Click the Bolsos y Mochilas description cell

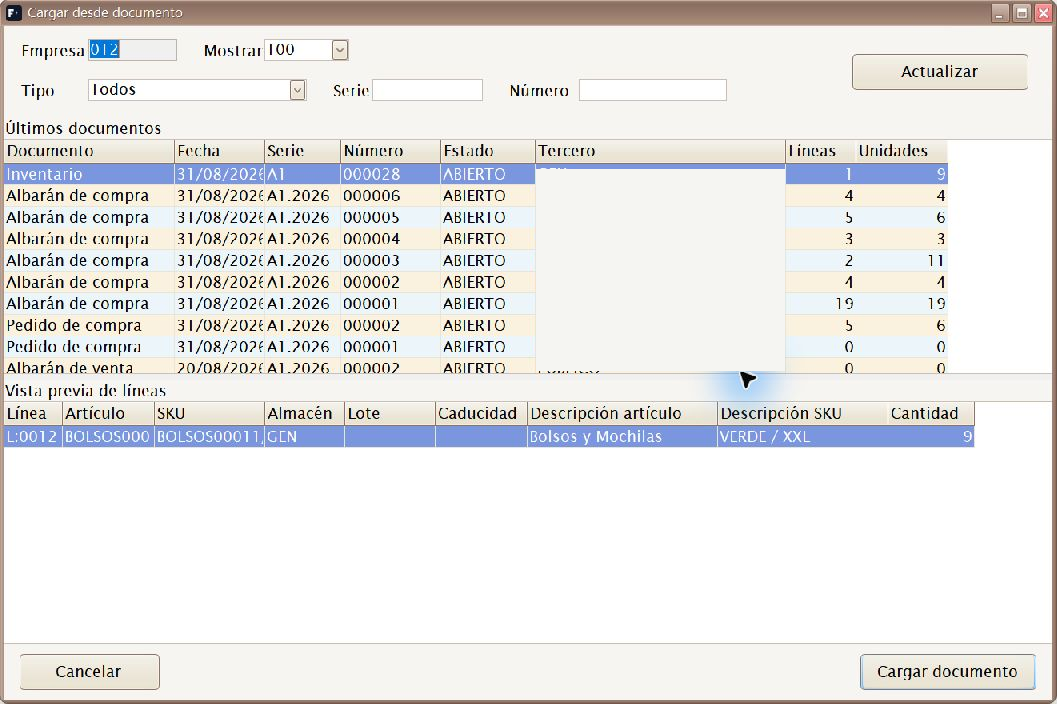coord(622,436)
